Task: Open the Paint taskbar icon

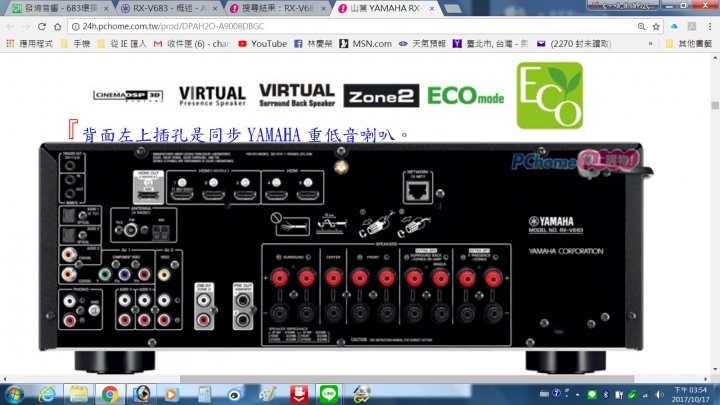Action: 267,394
